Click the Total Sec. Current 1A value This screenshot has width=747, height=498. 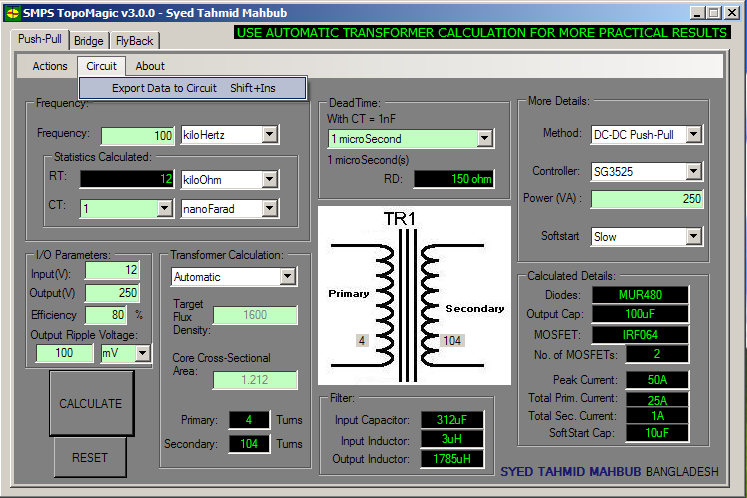pos(657,416)
